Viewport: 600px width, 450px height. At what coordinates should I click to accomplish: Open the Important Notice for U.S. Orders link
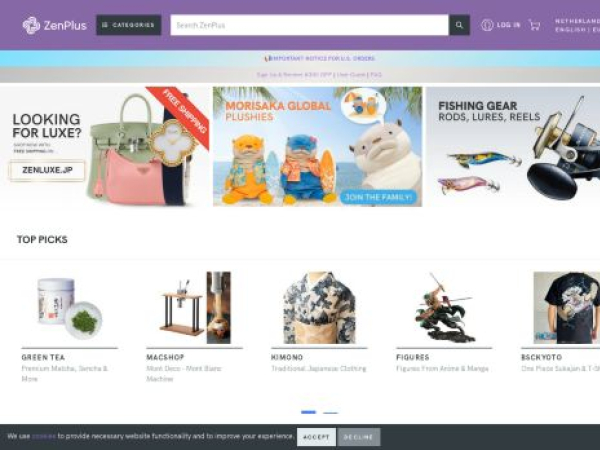(320, 59)
